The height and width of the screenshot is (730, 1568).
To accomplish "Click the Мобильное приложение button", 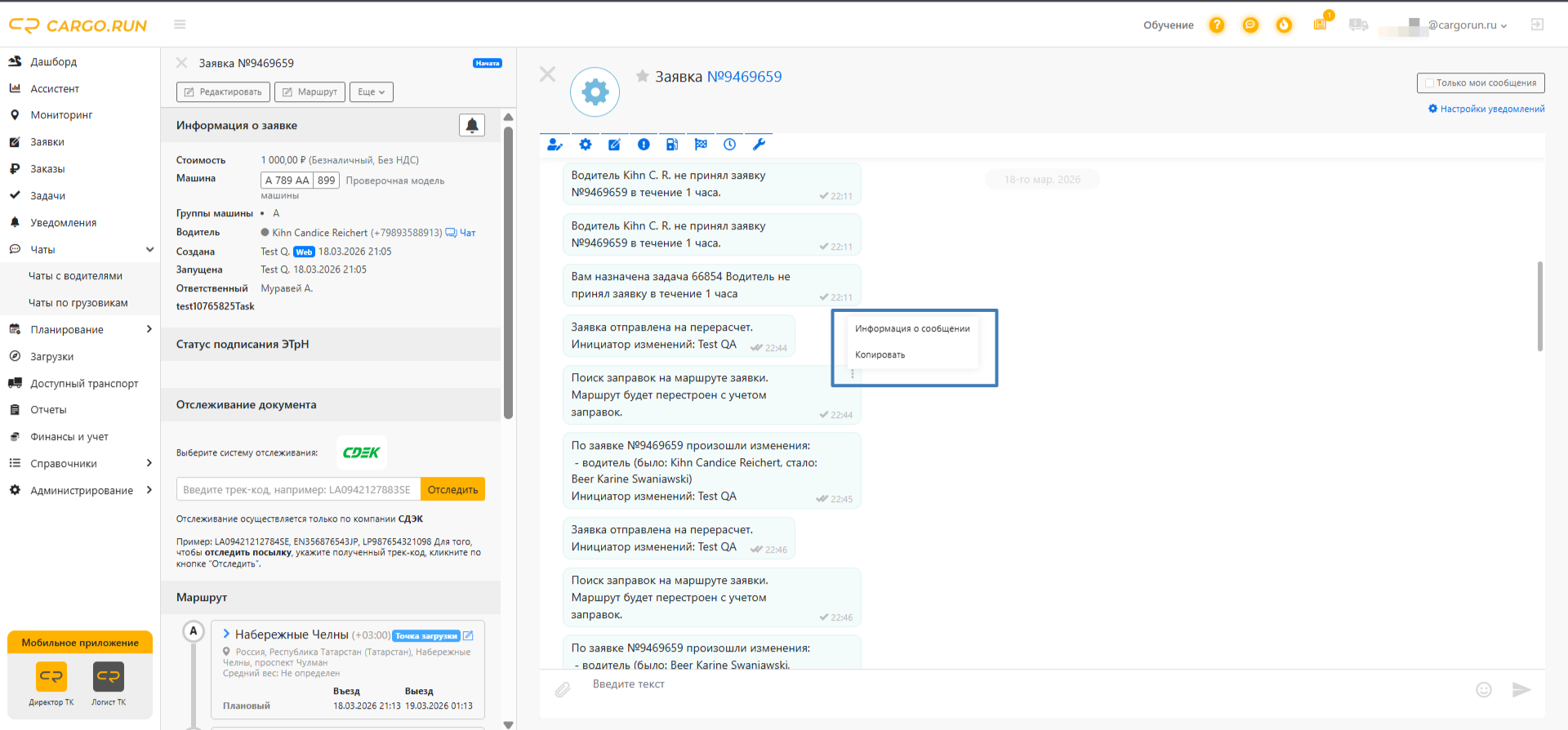I will pyautogui.click(x=80, y=643).
